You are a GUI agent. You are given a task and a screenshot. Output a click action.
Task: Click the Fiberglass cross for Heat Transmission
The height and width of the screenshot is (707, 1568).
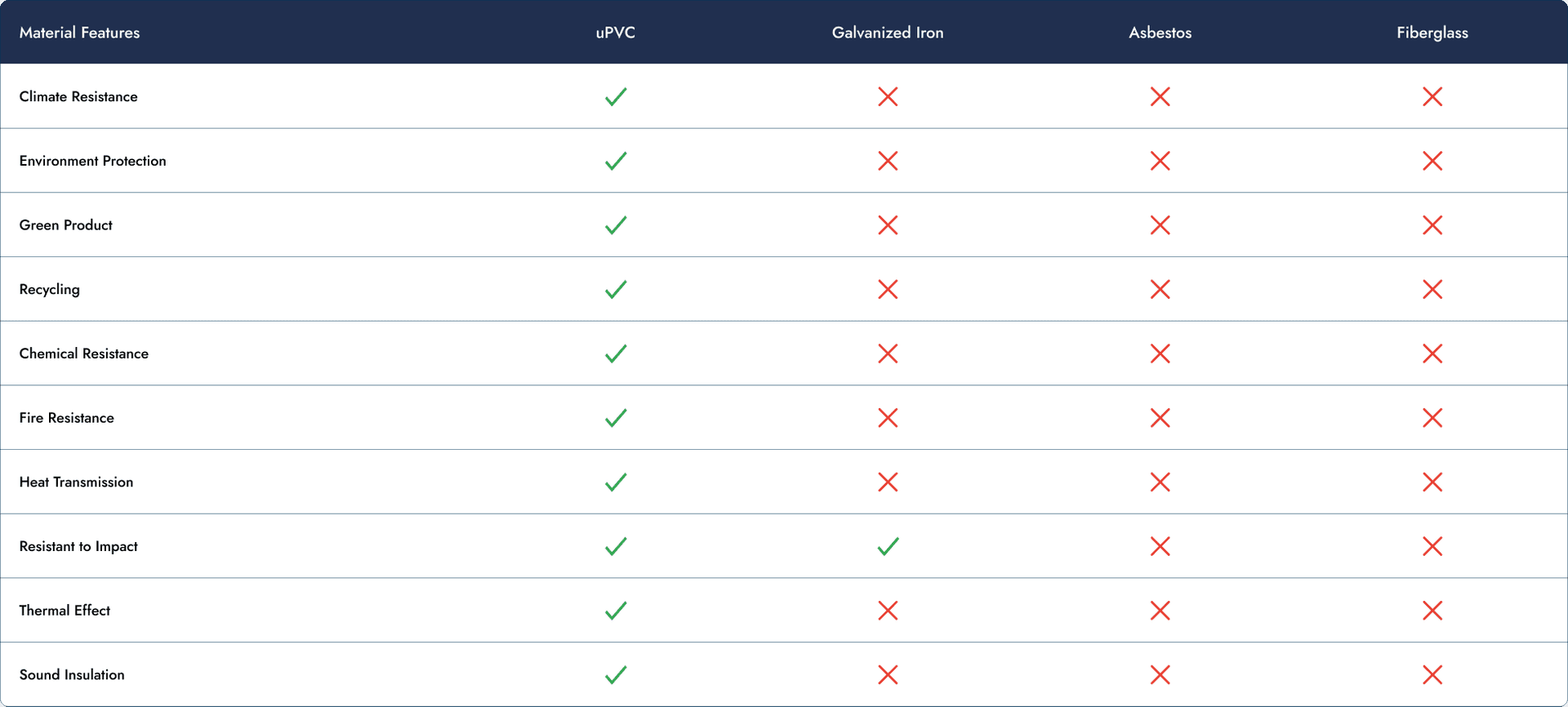pos(1432,482)
